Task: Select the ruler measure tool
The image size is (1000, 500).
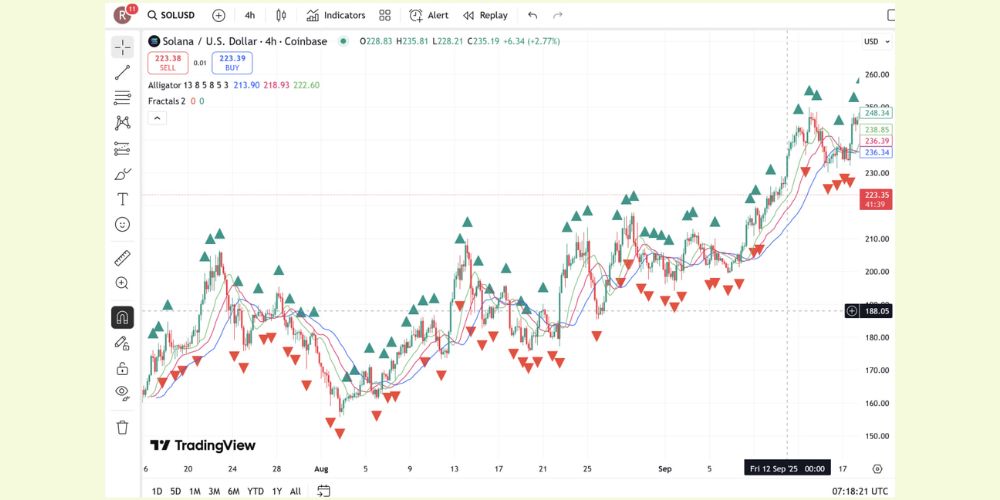Action: pyautogui.click(x=122, y=258)
